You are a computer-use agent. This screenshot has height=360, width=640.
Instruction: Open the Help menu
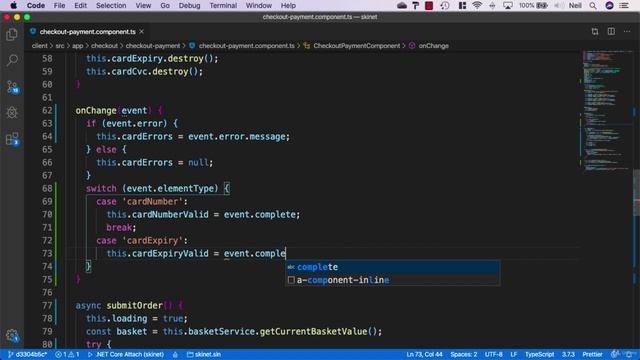288,5
